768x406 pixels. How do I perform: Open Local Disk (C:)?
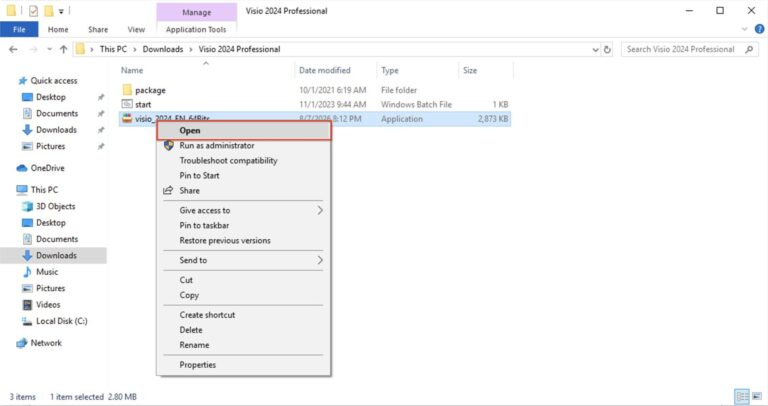(x=62, y=321)
